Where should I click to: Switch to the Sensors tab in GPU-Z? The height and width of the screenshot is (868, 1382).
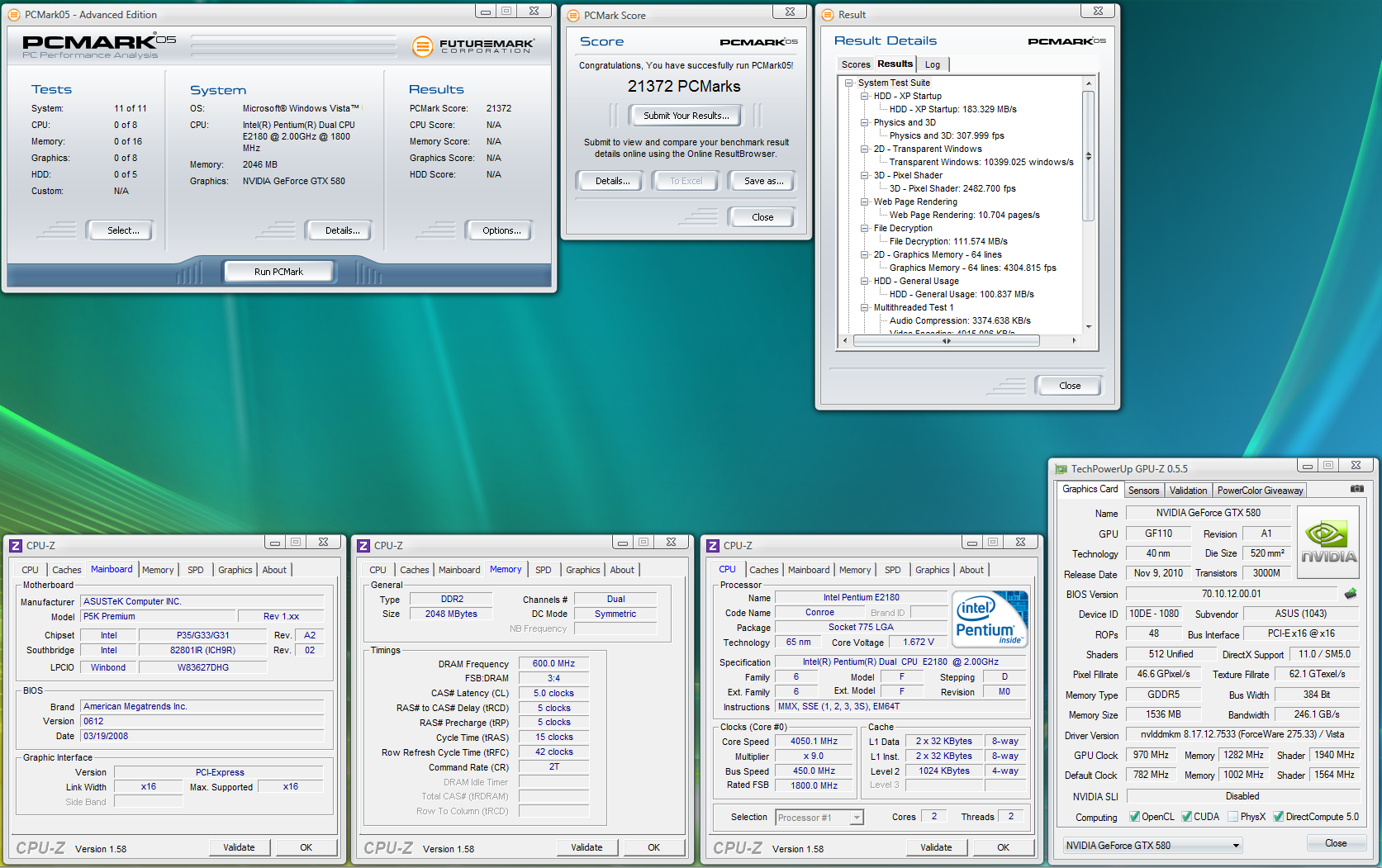pos(1144,491)
